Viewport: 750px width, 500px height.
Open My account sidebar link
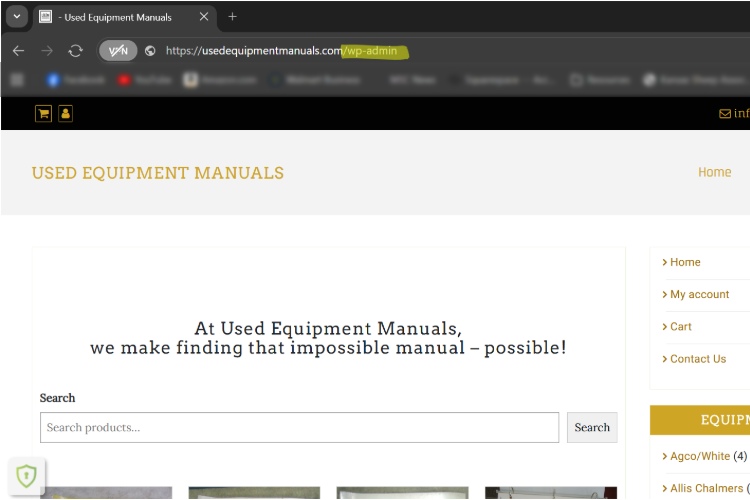(699, 294)
